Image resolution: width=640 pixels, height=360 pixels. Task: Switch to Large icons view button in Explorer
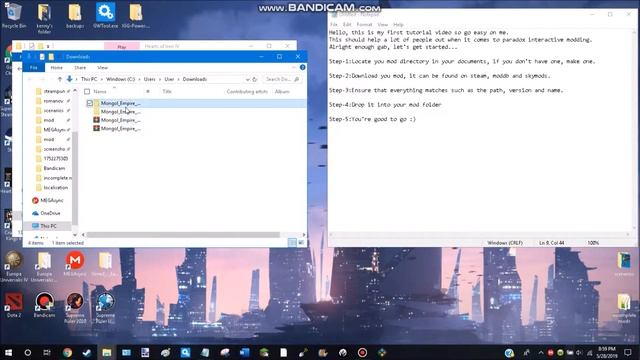tap(301, 243)
